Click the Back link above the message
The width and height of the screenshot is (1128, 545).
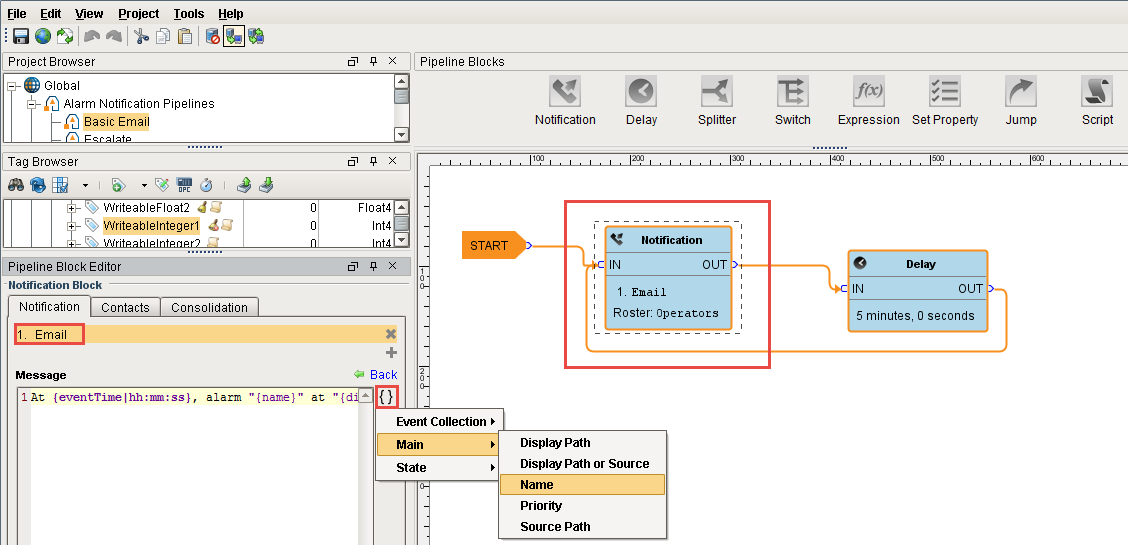383,375
